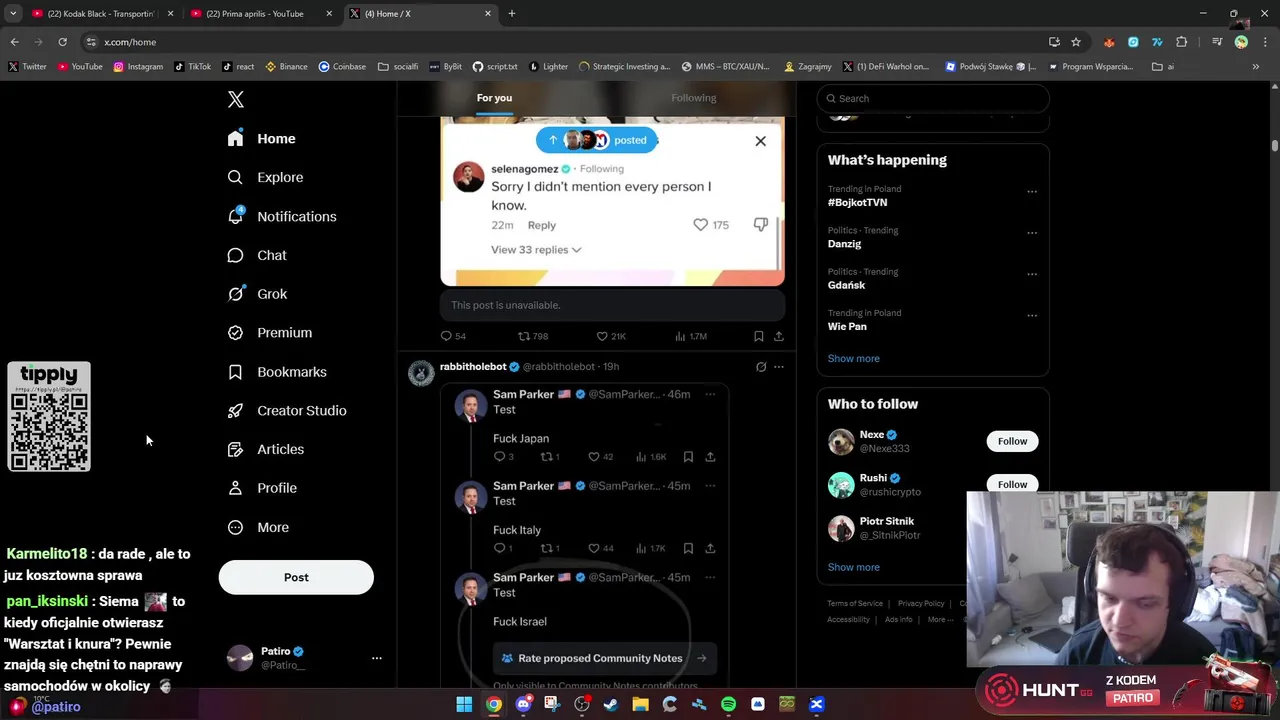Share the Japan tweet
Viewport: 1280px width, 720px height.
pos(710,457)
